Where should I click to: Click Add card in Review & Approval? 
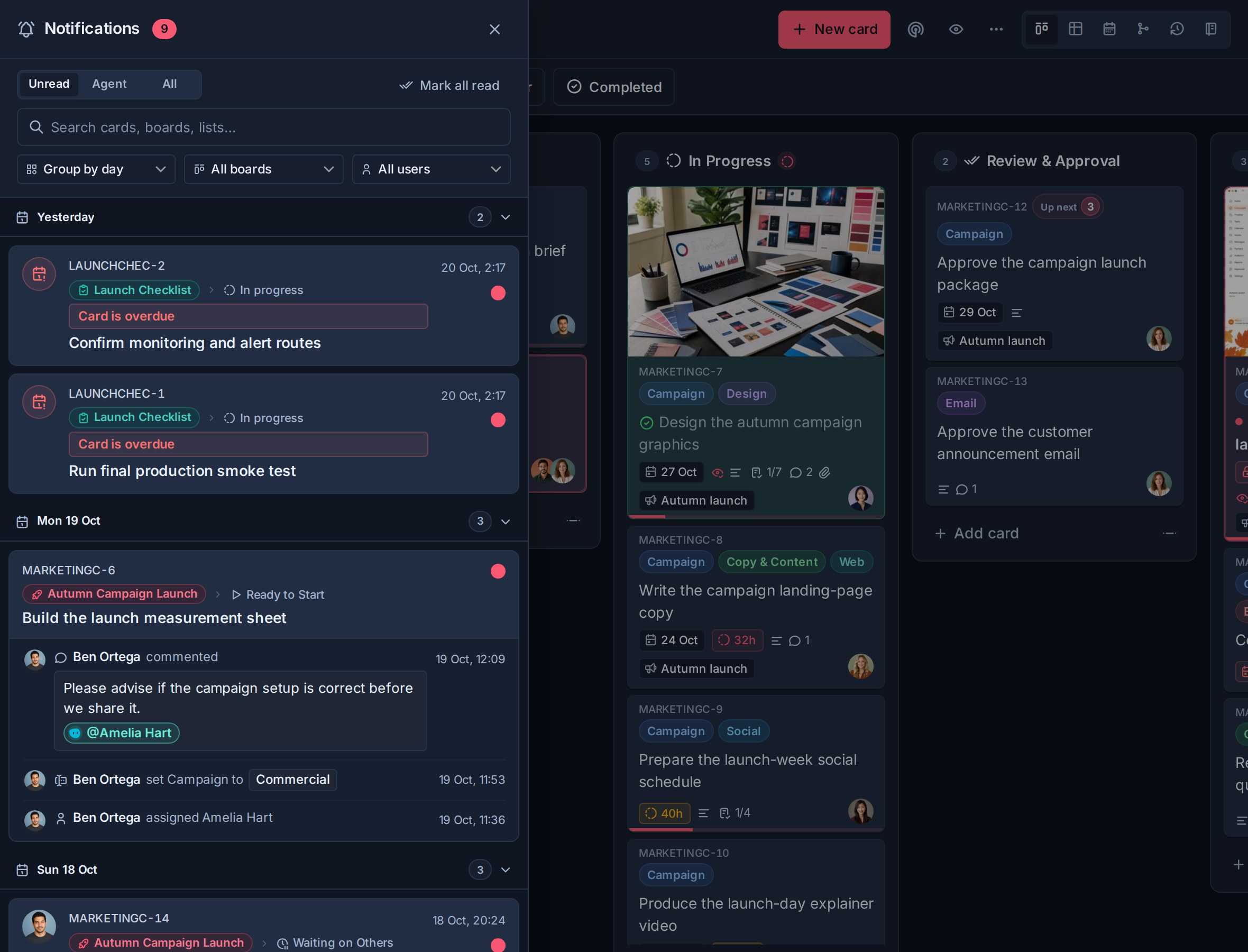click(976, 533)
